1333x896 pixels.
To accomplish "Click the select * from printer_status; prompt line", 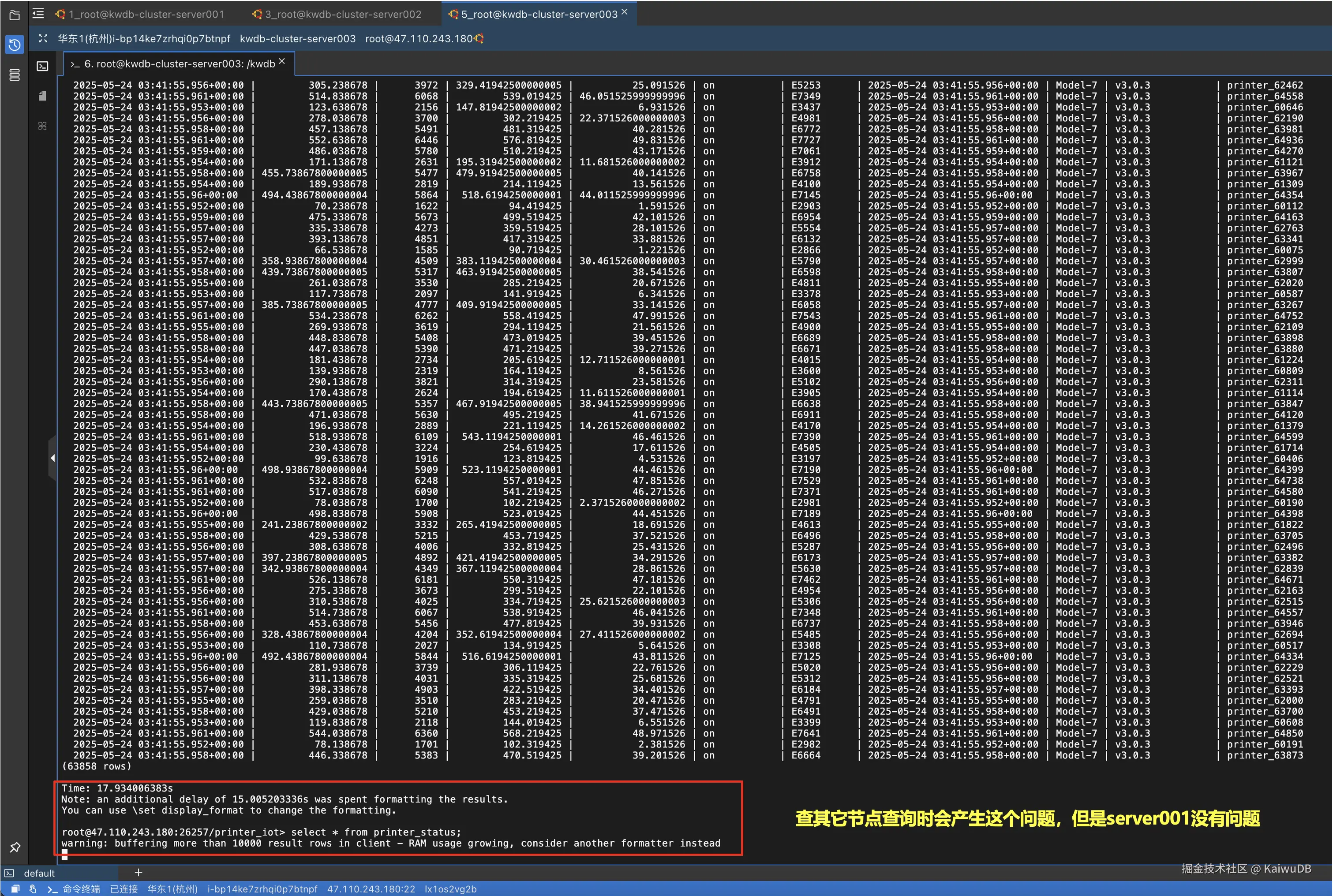I will tap(261, 832).
